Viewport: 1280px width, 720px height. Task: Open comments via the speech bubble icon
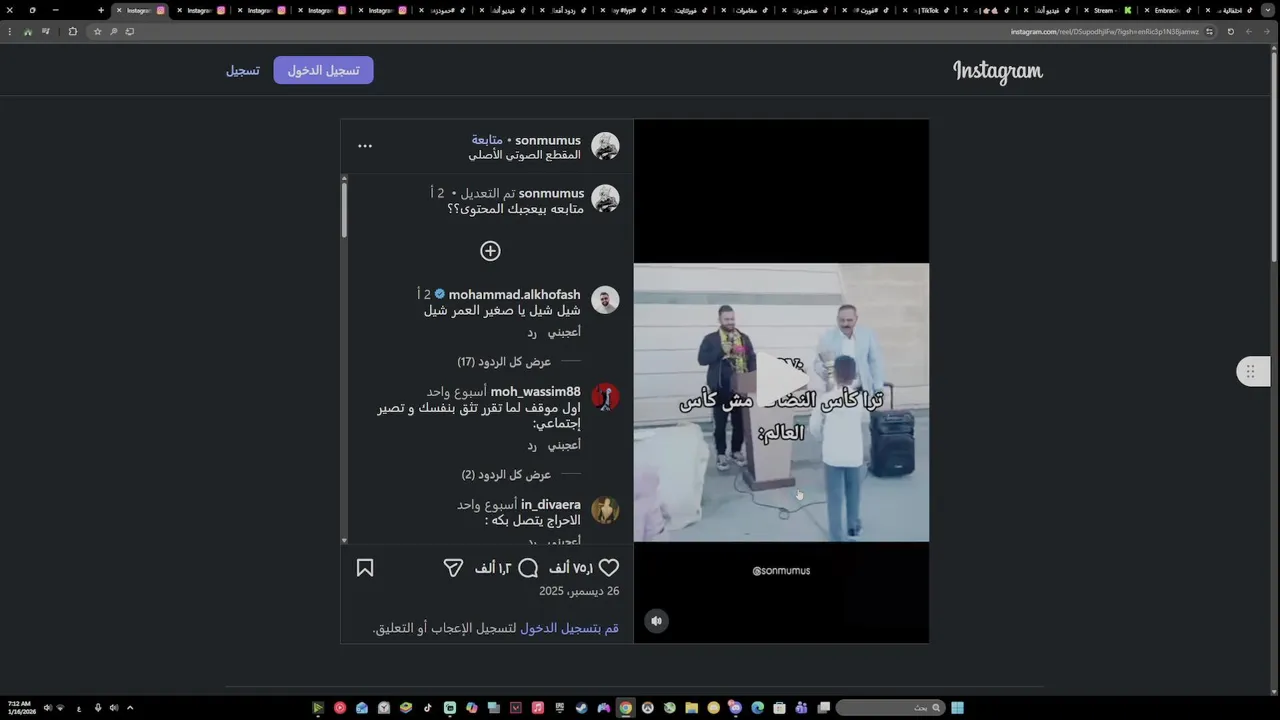point(528,568)
